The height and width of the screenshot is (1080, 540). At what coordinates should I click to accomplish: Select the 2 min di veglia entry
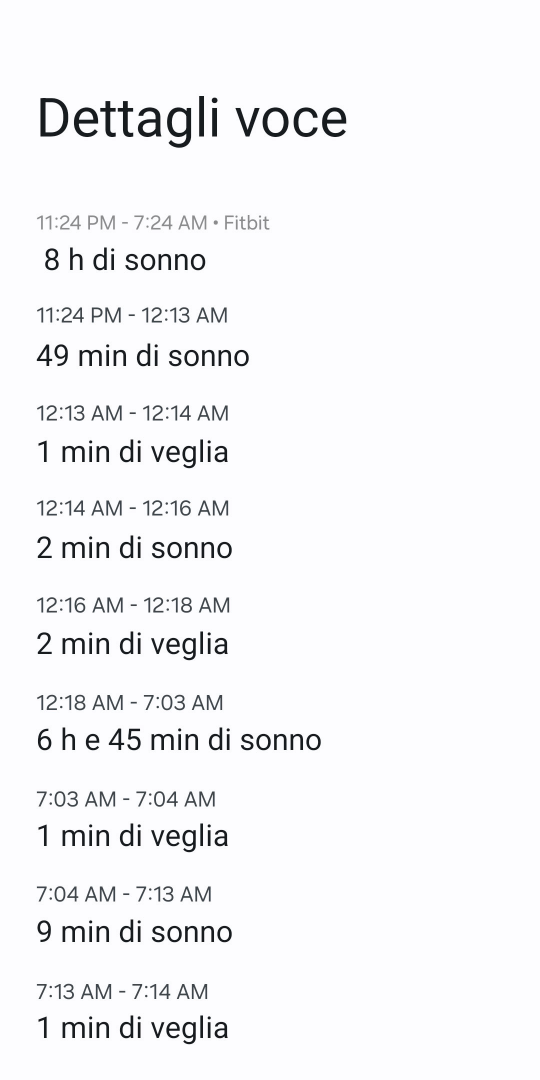132,645
